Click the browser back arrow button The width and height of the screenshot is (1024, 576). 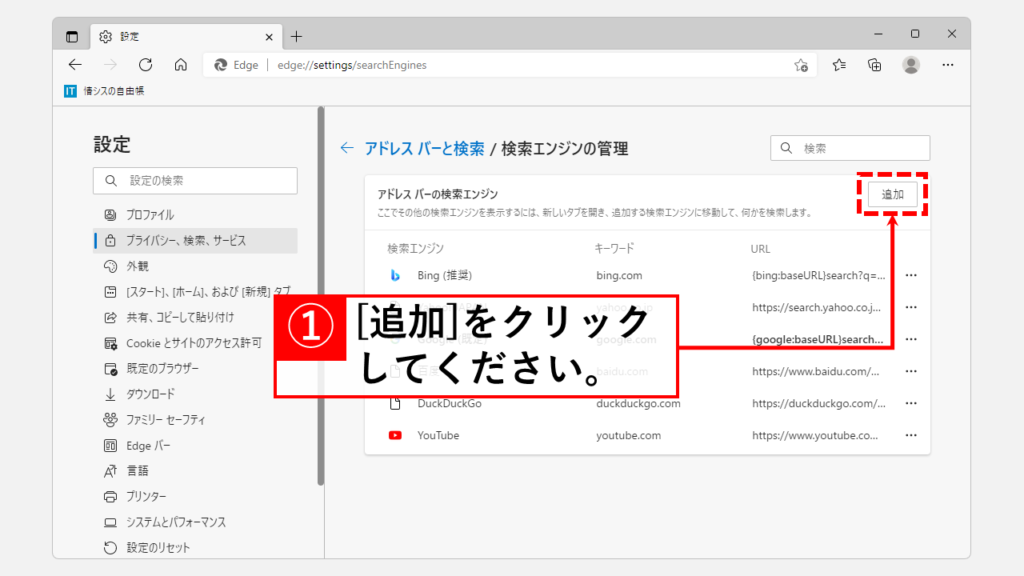click(75, 65)
